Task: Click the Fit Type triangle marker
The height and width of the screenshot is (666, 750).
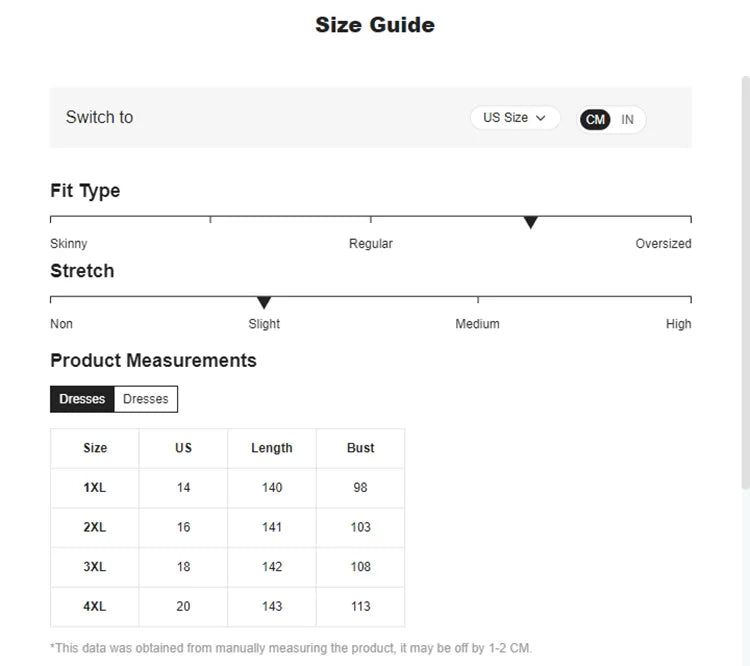Action: [x=531, y=222]
